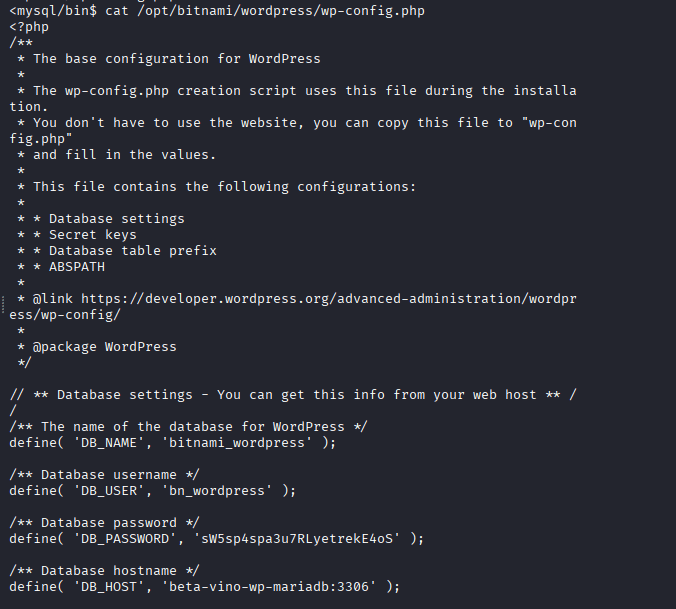Click 'The base configuration for WordPress' line
This screenshot has width=676, height=609.
tap(176, 58)
